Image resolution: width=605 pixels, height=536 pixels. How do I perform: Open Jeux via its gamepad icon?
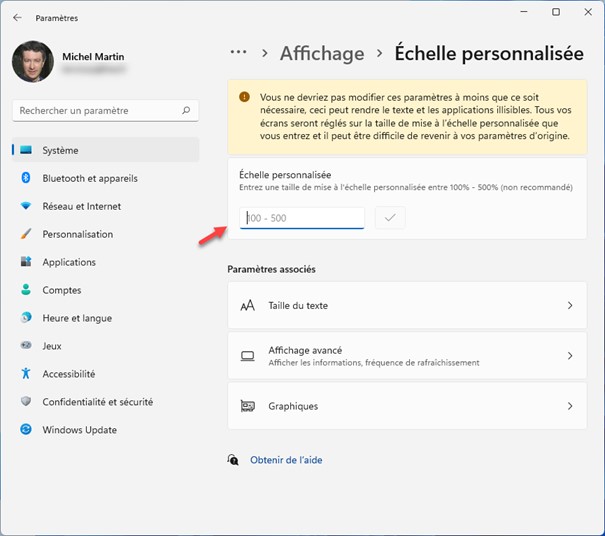(27, 346)
